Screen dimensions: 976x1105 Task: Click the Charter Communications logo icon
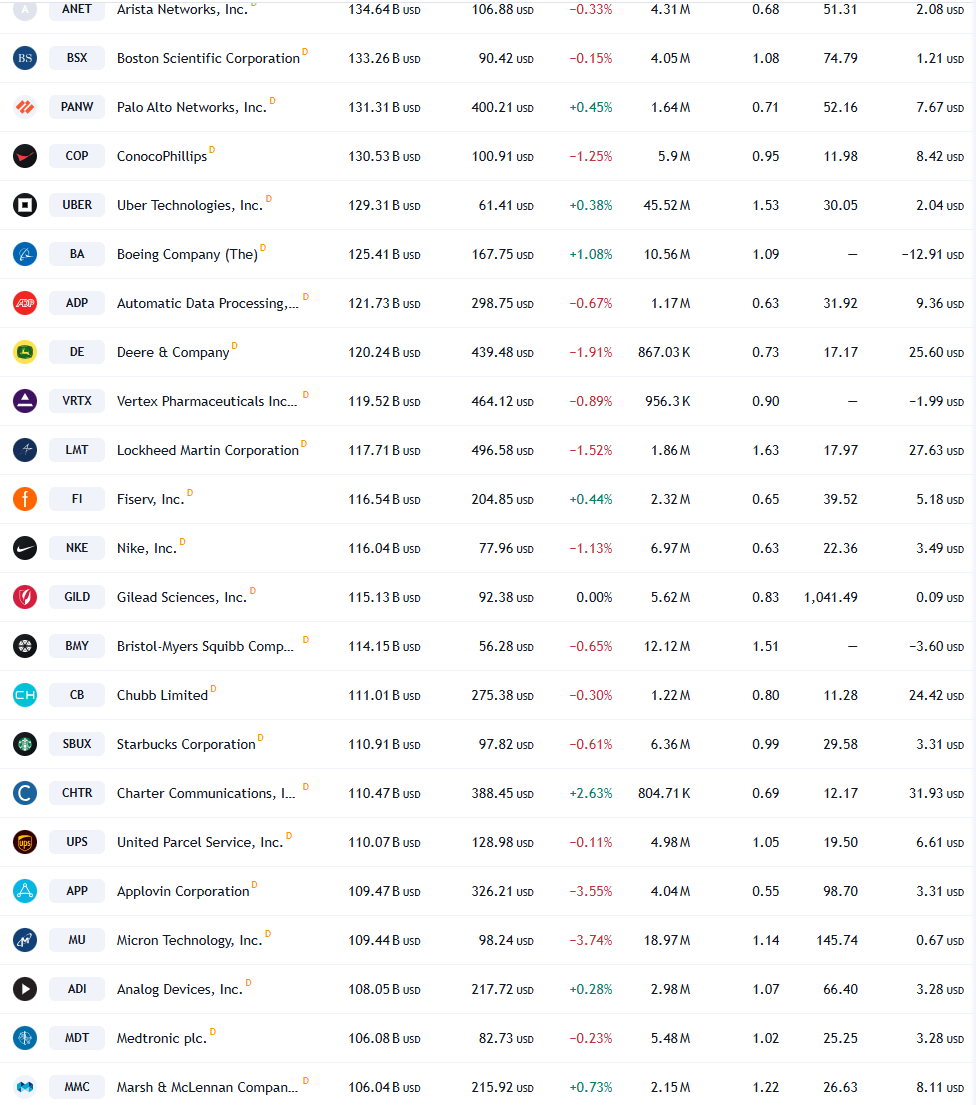(25, 793)
